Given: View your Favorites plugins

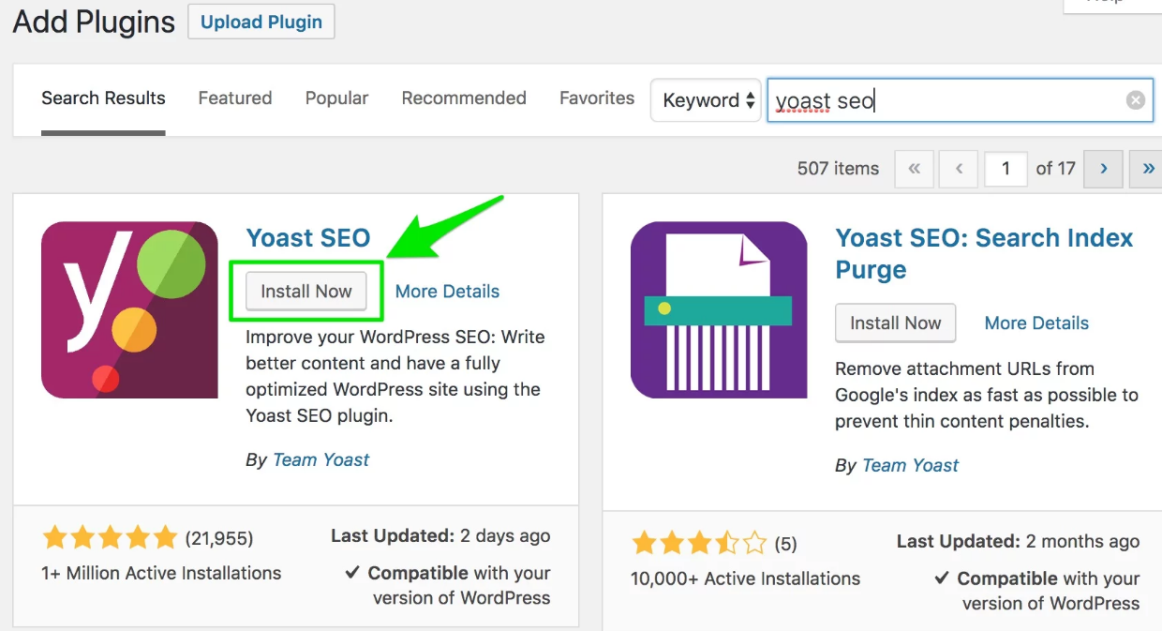Looking at the screenshot, I should tap(596, 98).
